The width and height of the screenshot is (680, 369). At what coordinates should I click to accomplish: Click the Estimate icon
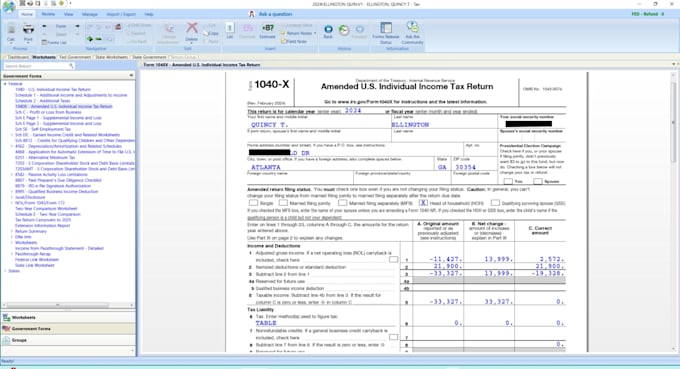(268, 28)
